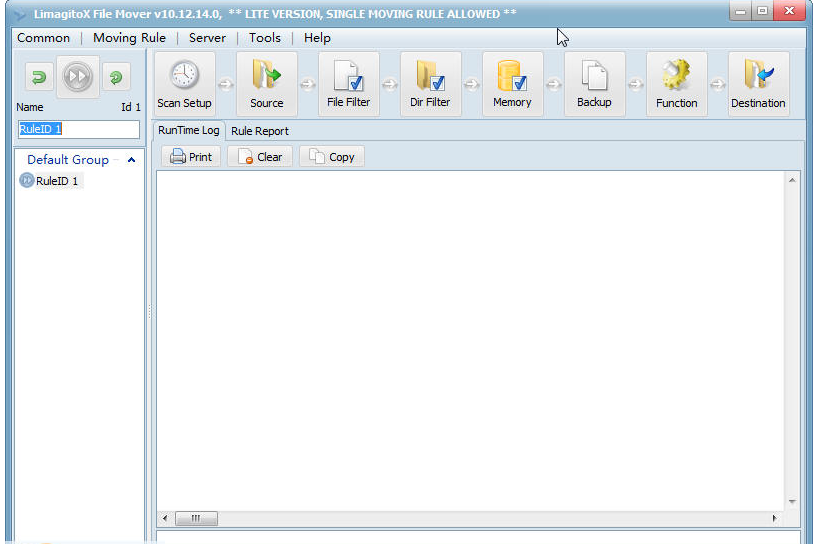Open the Scan Setup step

point(185,83)
